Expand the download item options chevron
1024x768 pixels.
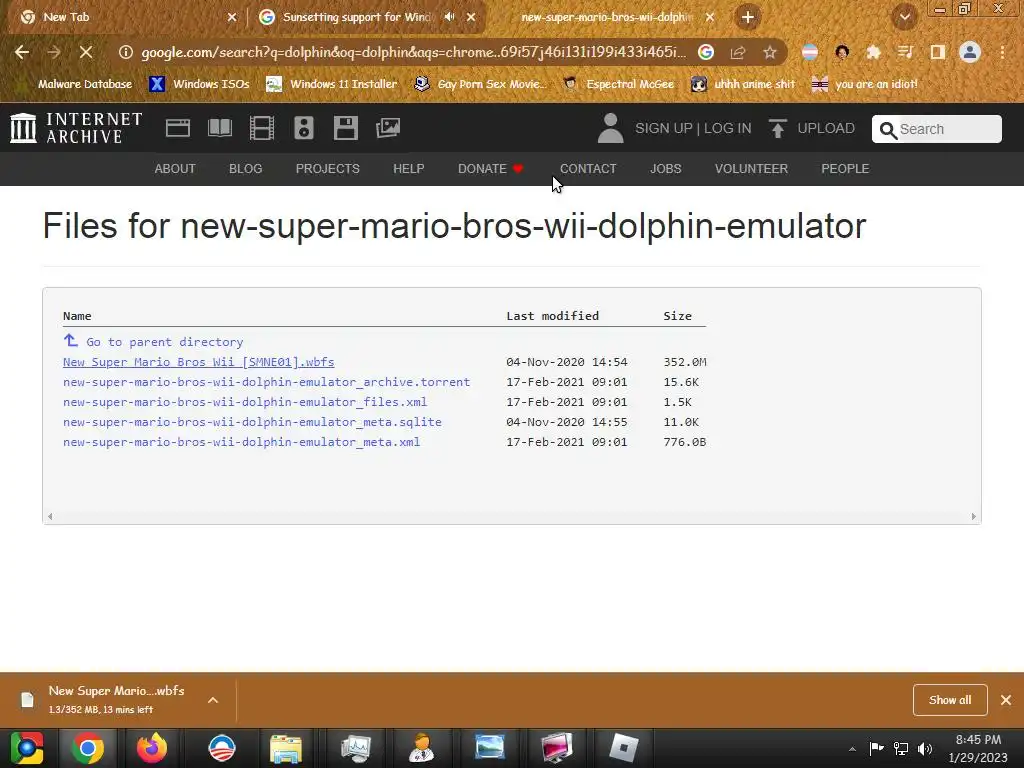point(213,700)
